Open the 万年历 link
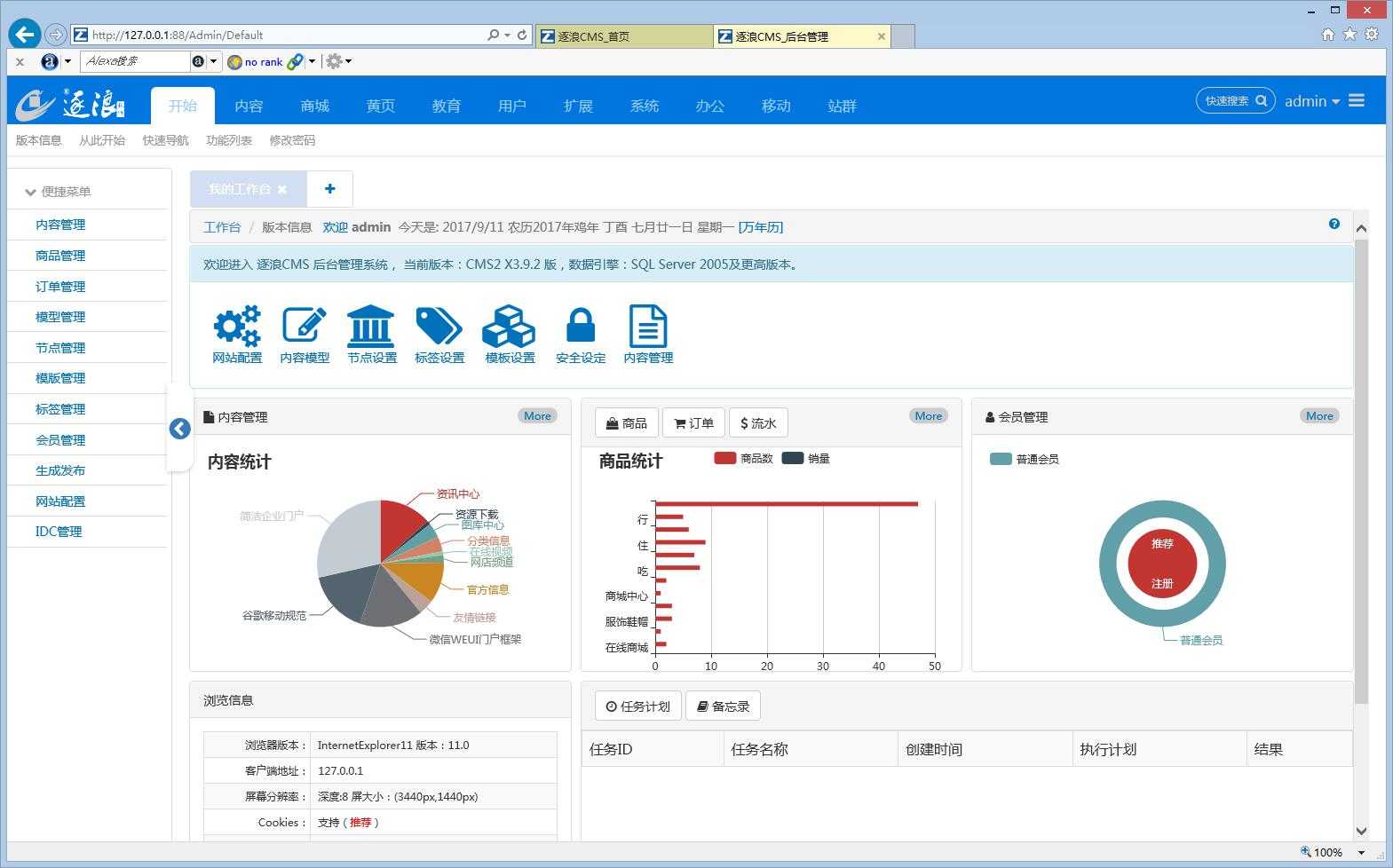Screen dimensions: 1393x868 pyautogui.click(x=761, y=226)
